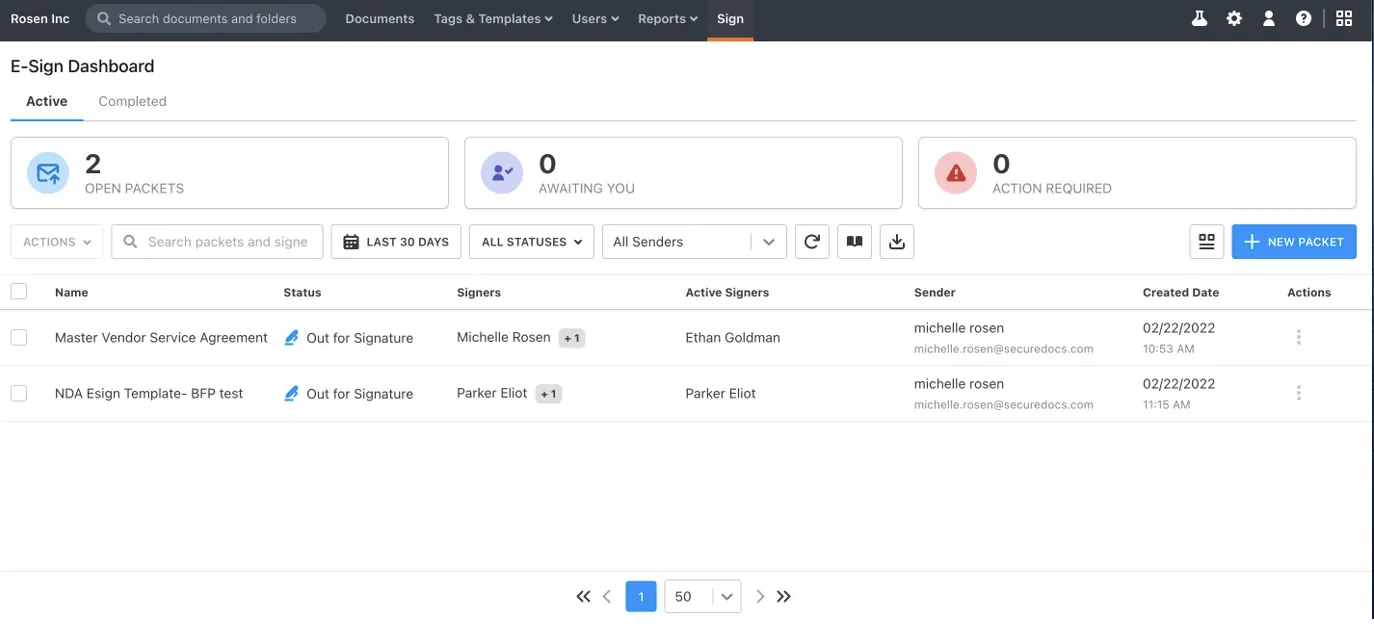The width and height of the screenshot is (1374, 640).
Task: Open the help question mark icon
Action: tap(1303, 18)
